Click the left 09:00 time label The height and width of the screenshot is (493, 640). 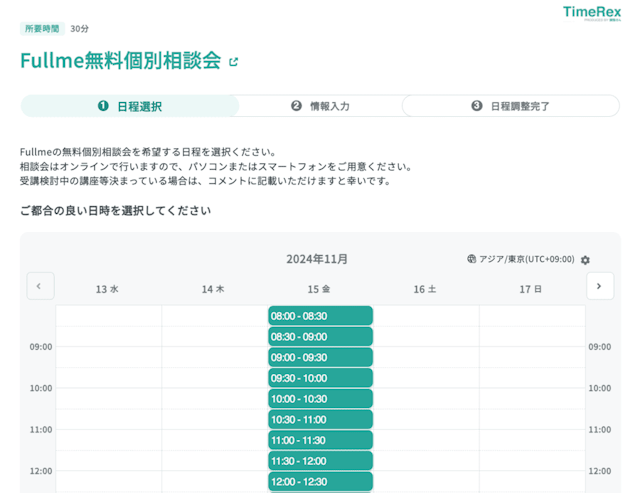pyautogui.click(x=41, y=347)
